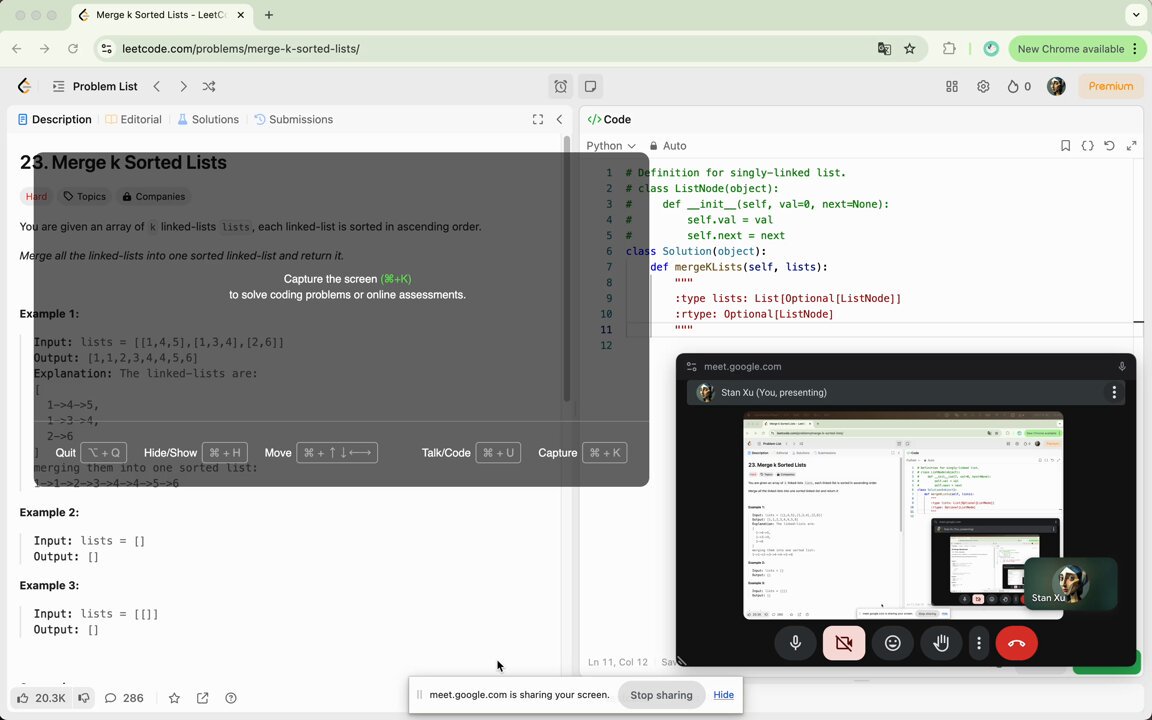Open the notes icon beside timer

click(590, 87)
